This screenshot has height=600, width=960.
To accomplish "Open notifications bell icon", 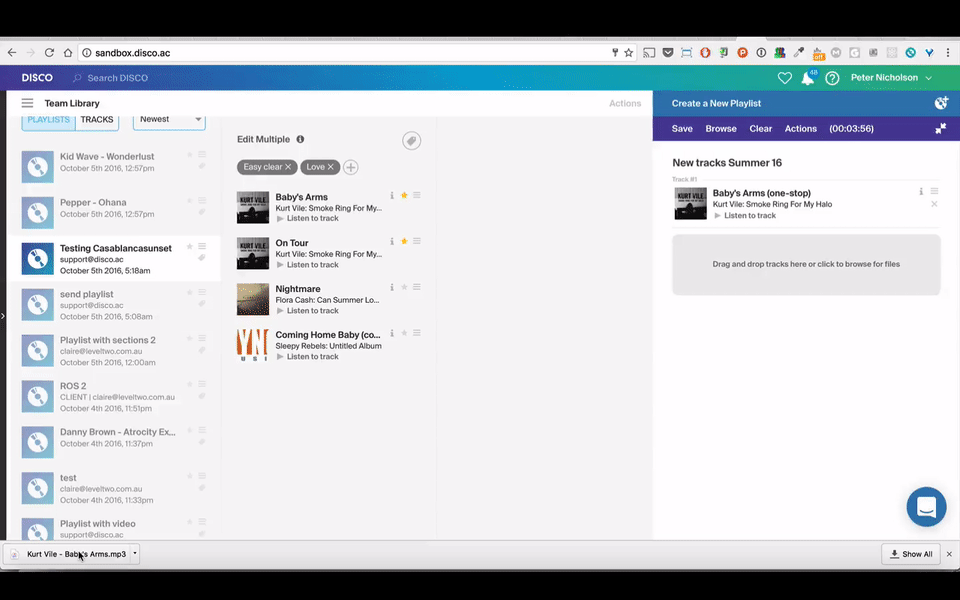I will 808,78.
